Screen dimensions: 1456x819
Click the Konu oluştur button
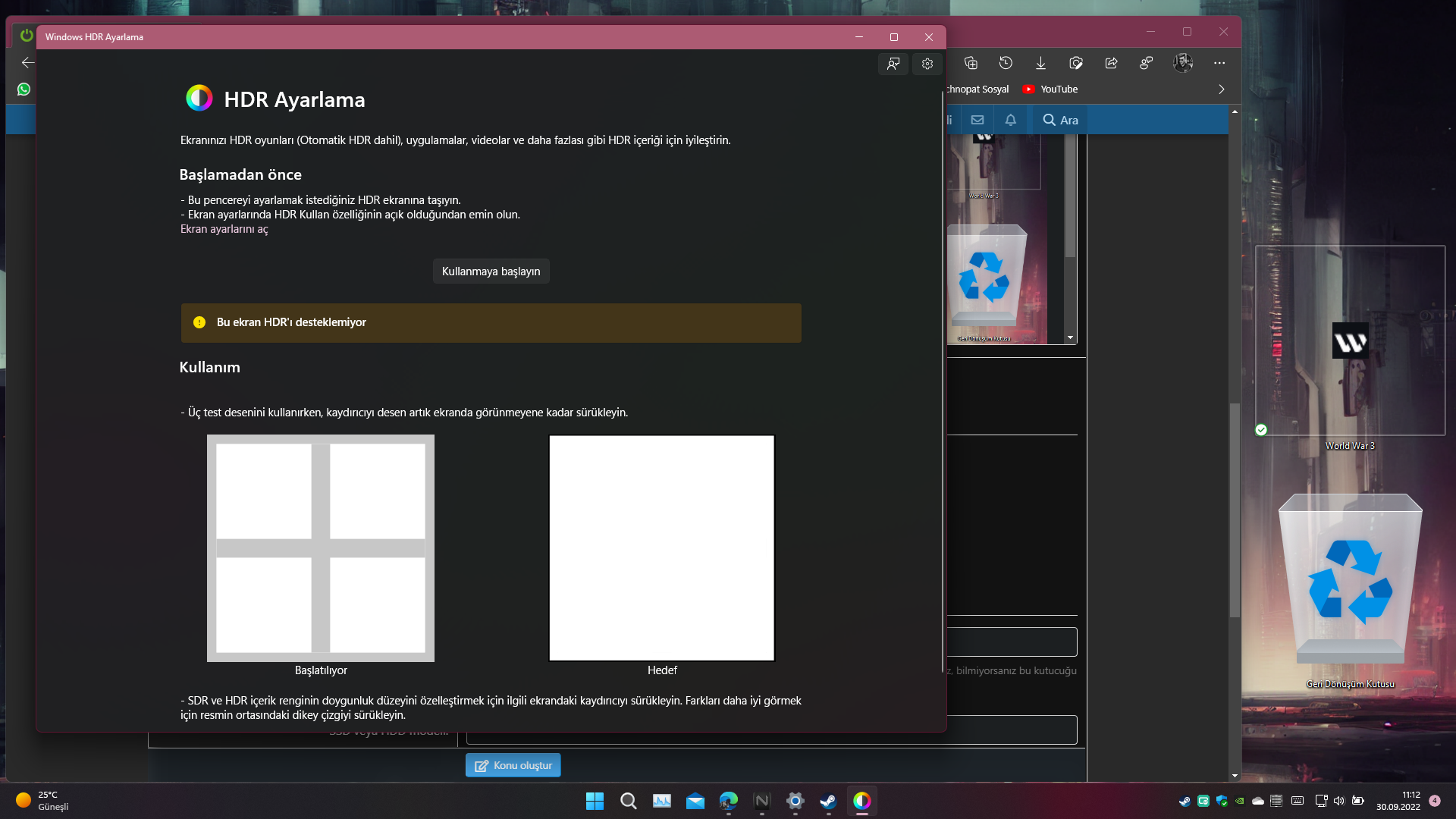coord(513,765)
